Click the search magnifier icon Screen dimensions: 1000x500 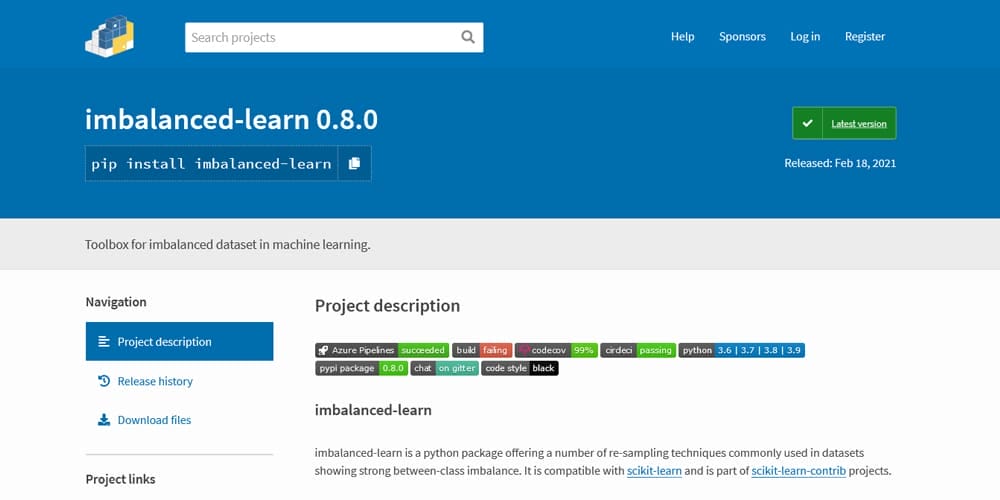point(468,37)
